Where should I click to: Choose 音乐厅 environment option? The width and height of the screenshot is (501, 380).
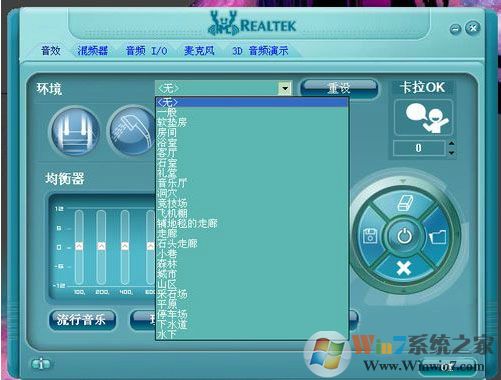tap(252, 183)
